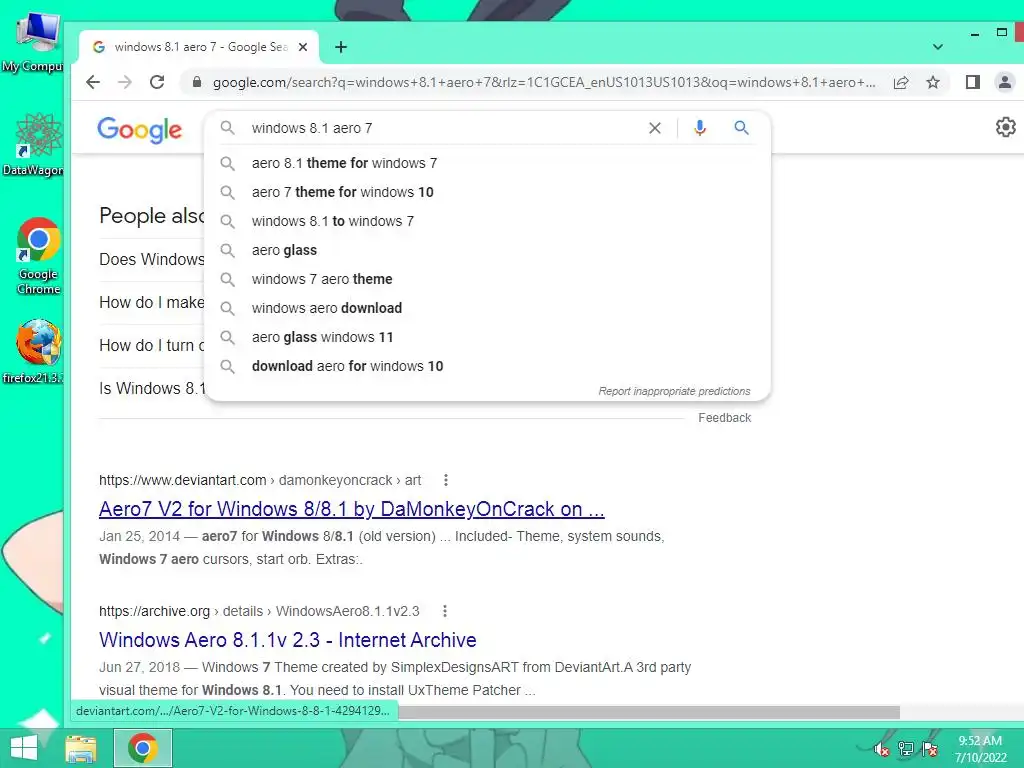Screen dimensions: 1024x768
Task: Click the address bar URL
Action: tap(543, 82)
